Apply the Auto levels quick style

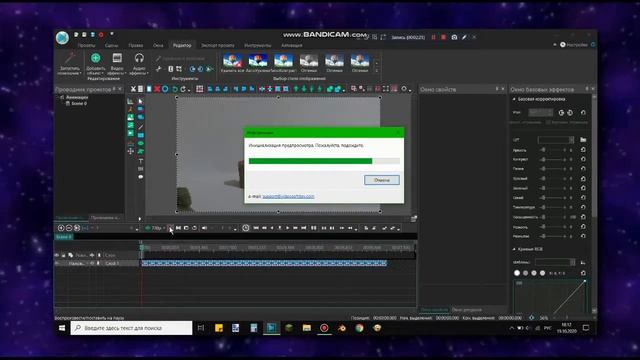[258, 63]
